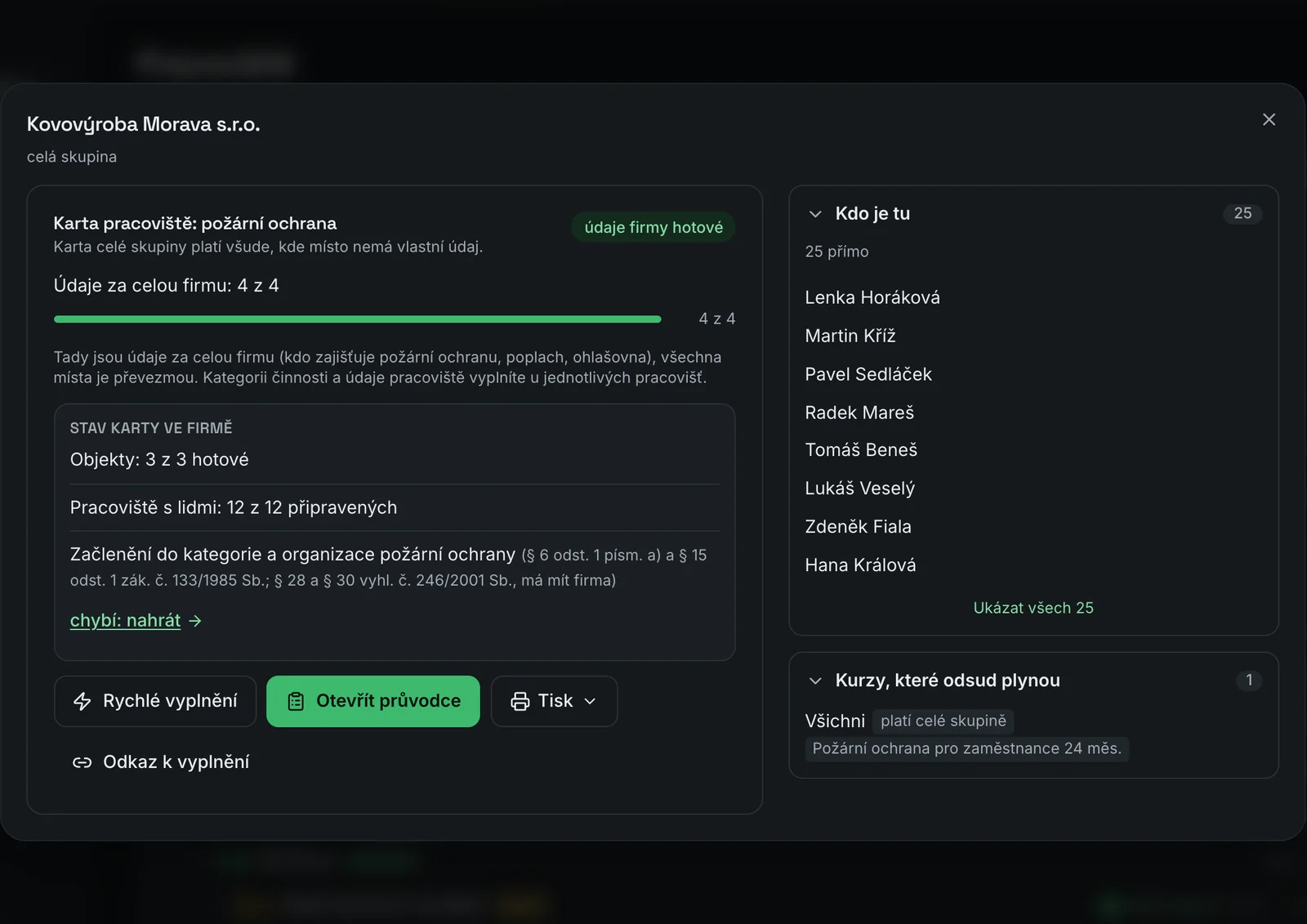Viewport: 1307px width, 924px height.
Task: Click the arrow icon after chybí: nahrát
Action: point(195,621)
